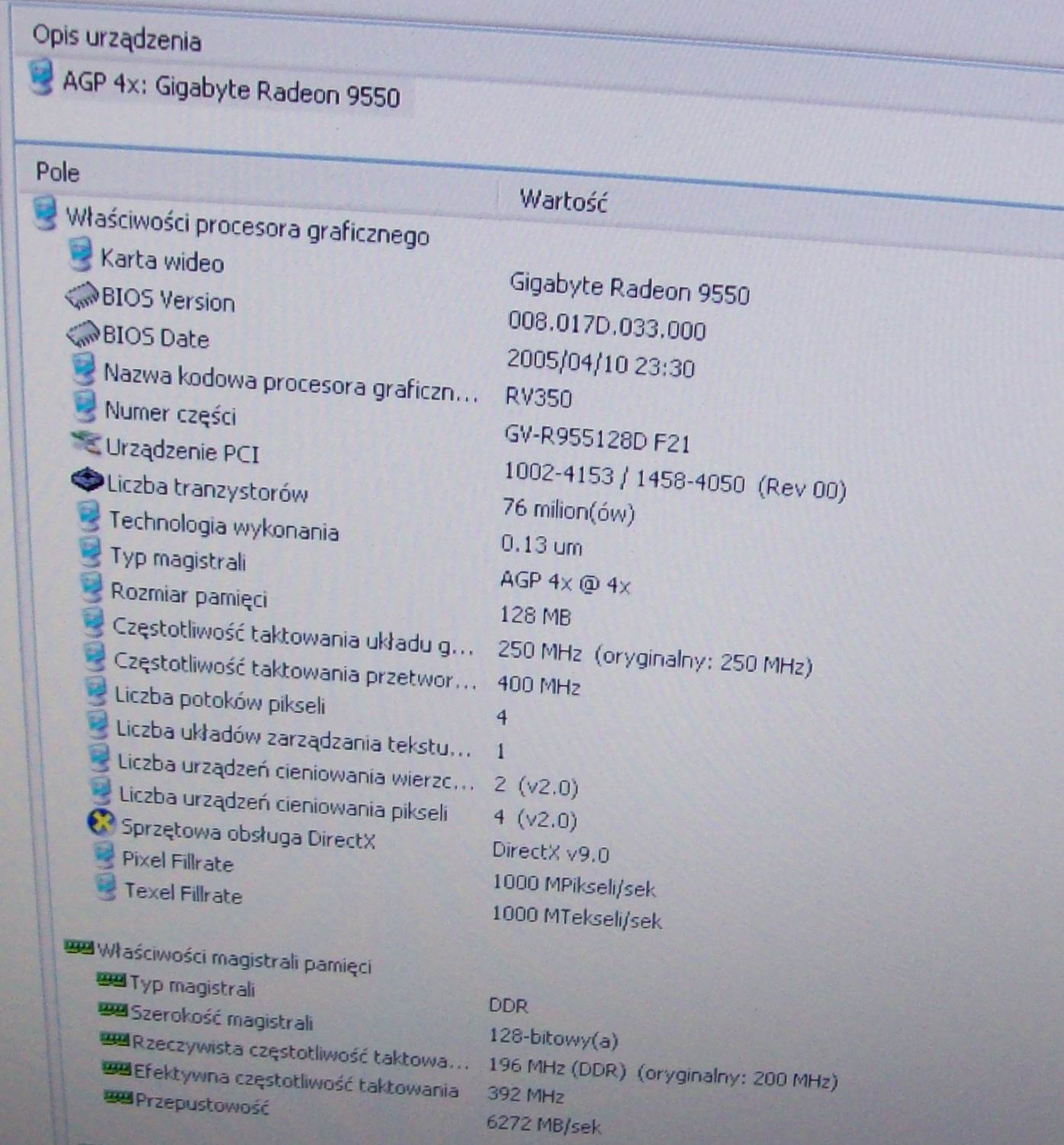Click icon of cieniowania pikseli row
The image size is (1064, 1145).
(101, 790)
